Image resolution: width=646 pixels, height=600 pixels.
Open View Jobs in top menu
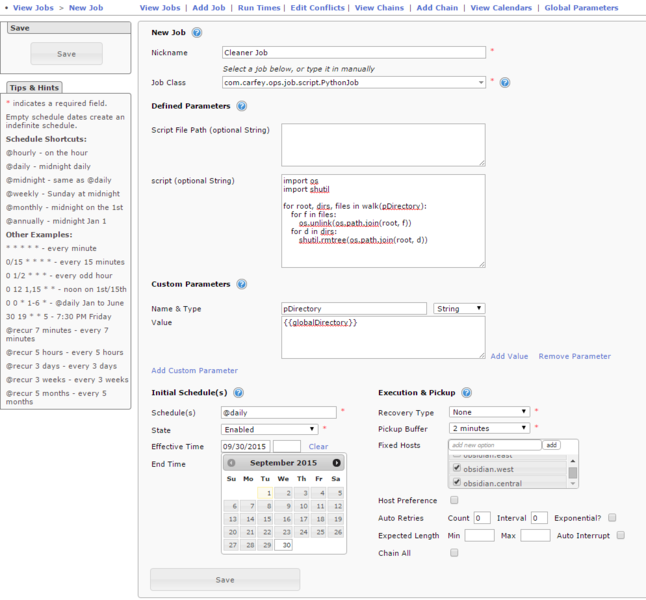click(x=160, y=7)
